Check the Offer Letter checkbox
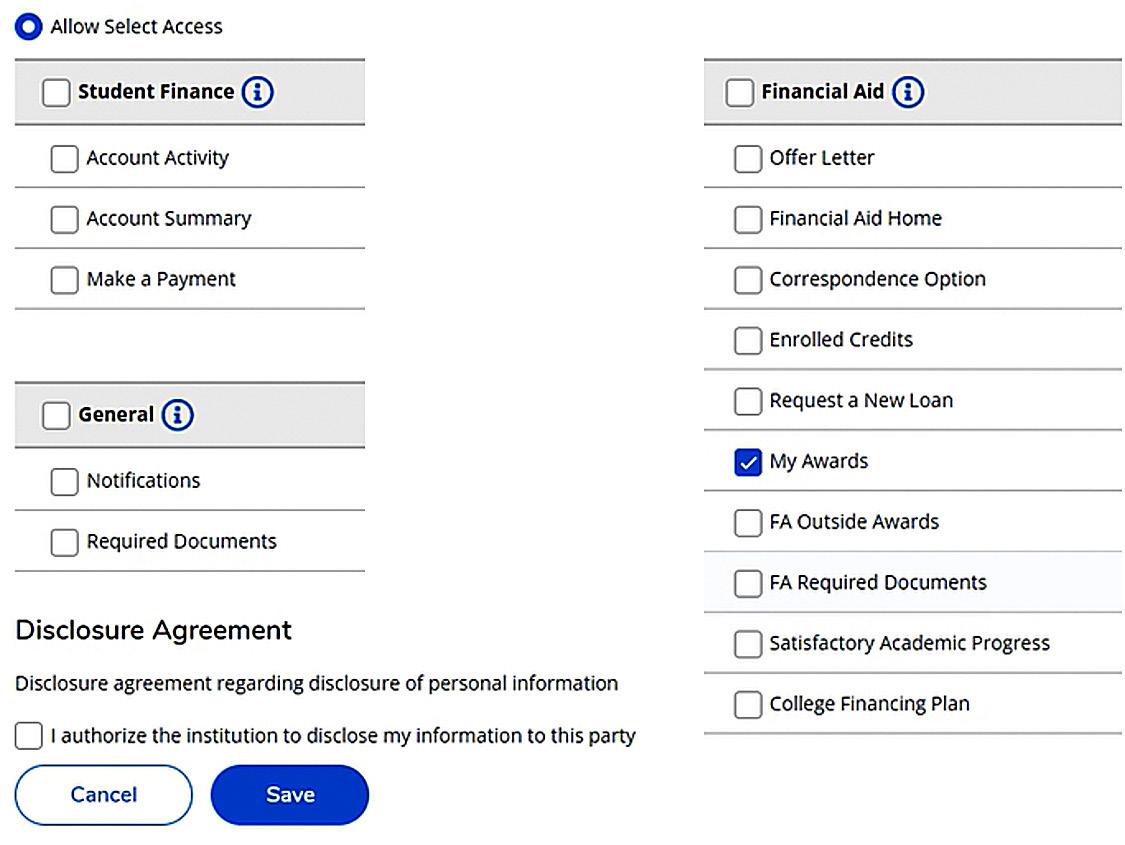Screen dimensions: 1125x845 click(x=747, y=158)
